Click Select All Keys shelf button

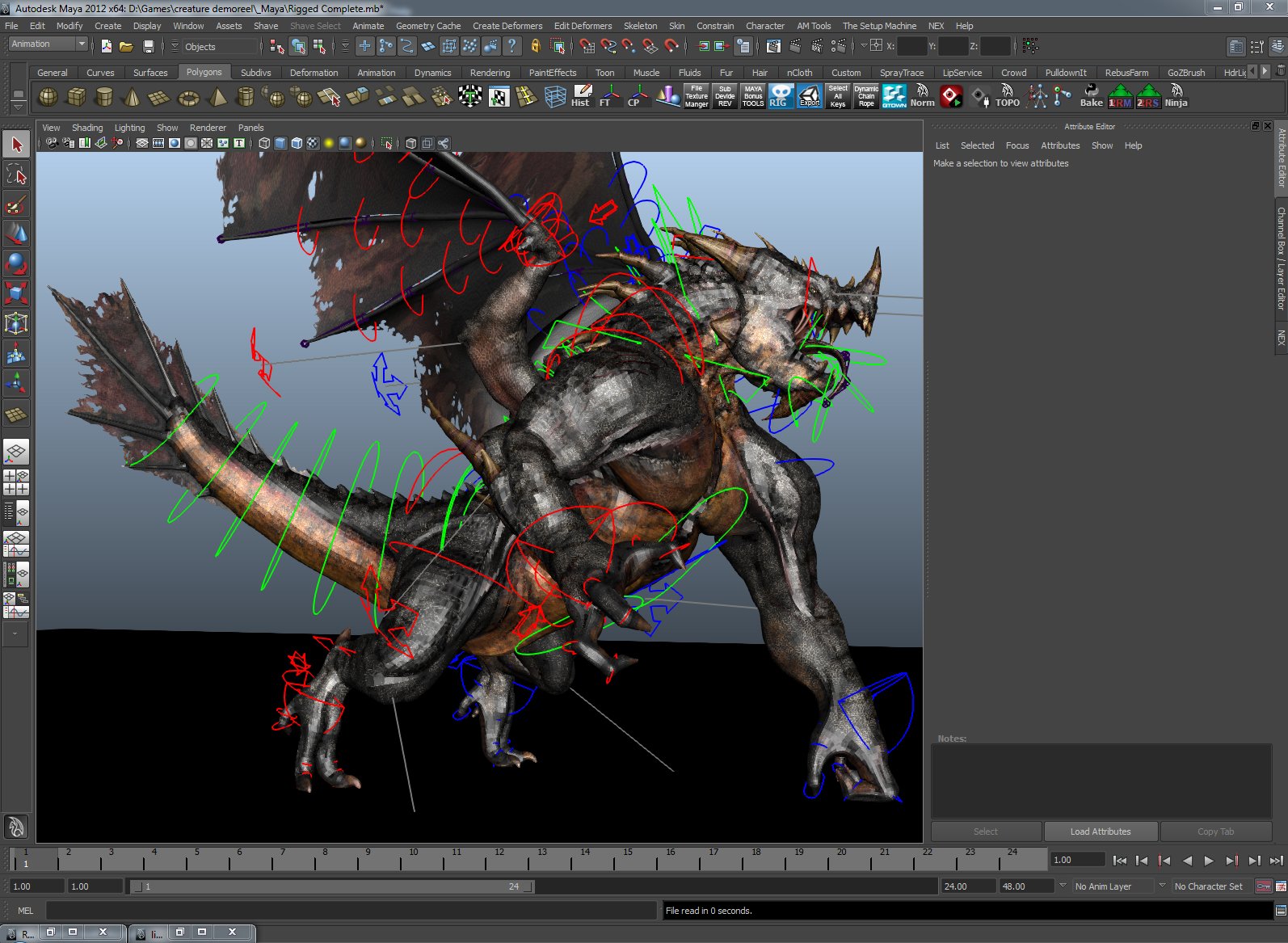pyautogui.click(x=838, y=96)
